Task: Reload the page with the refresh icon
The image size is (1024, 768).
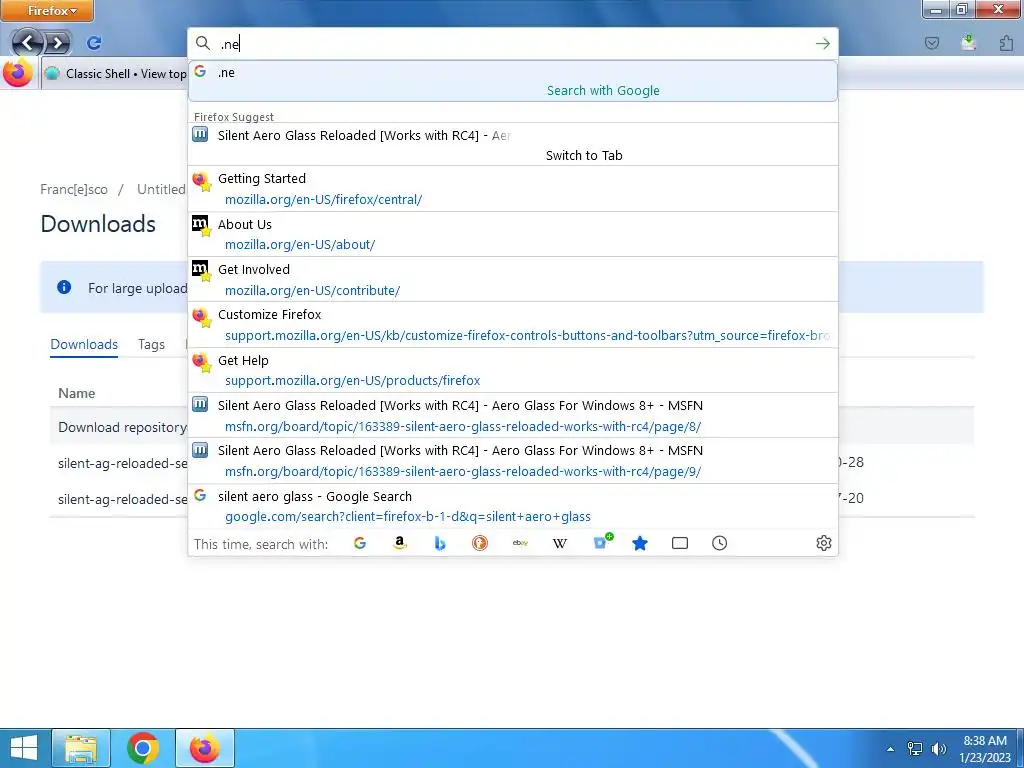Action: (94, 43)
